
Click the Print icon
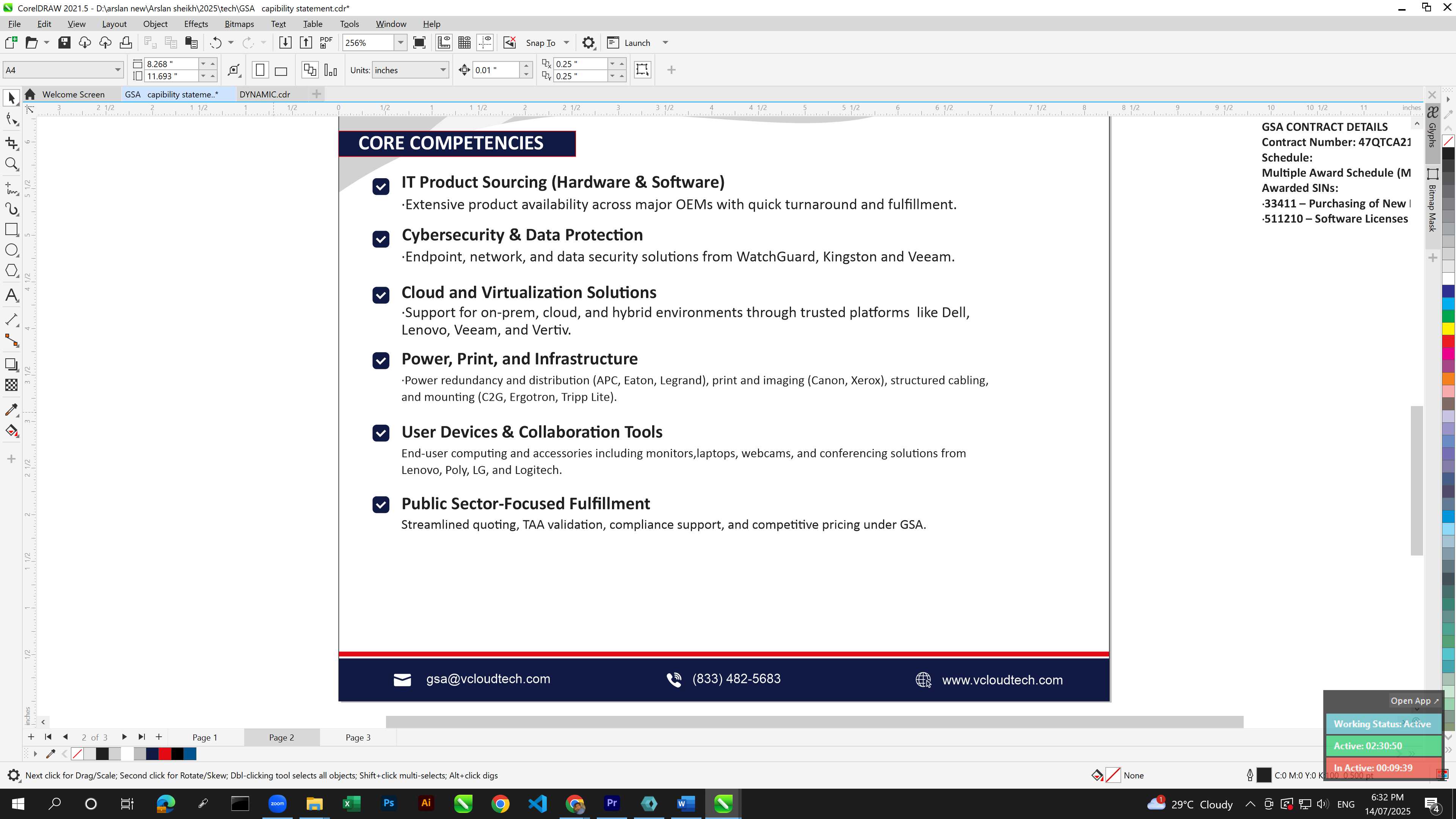click(126, 43)
